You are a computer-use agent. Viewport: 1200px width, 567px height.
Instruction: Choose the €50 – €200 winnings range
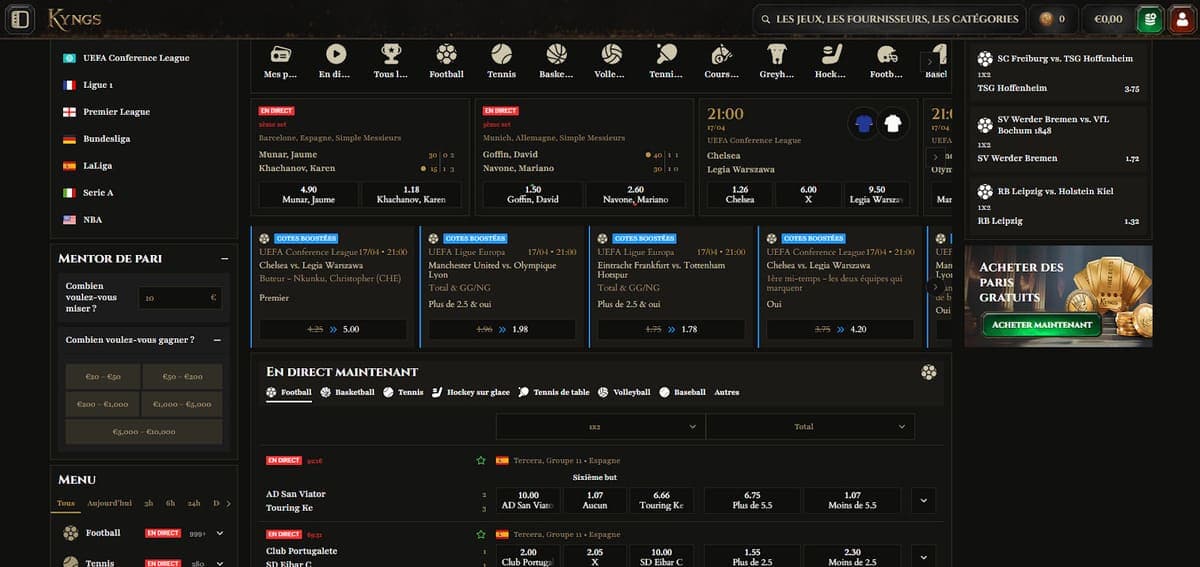[182, 376]
